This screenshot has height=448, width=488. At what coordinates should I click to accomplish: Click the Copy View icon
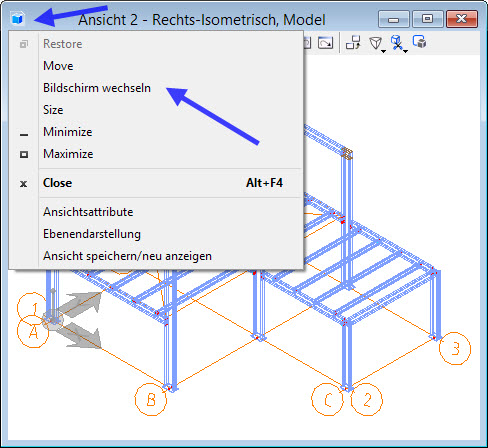click(353, 43)
